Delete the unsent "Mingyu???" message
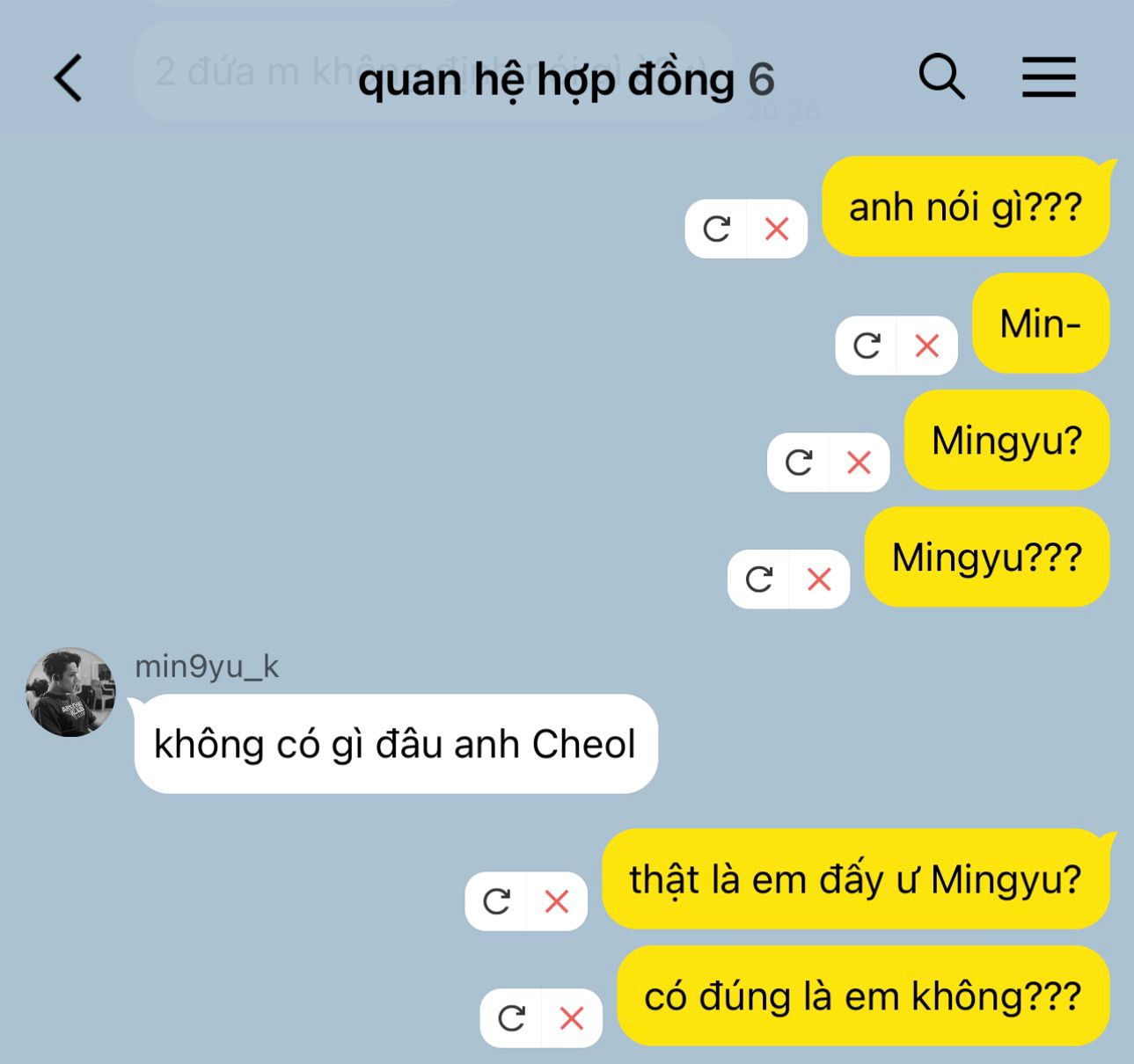The image size is (1134, 1064). pos(819,579)
